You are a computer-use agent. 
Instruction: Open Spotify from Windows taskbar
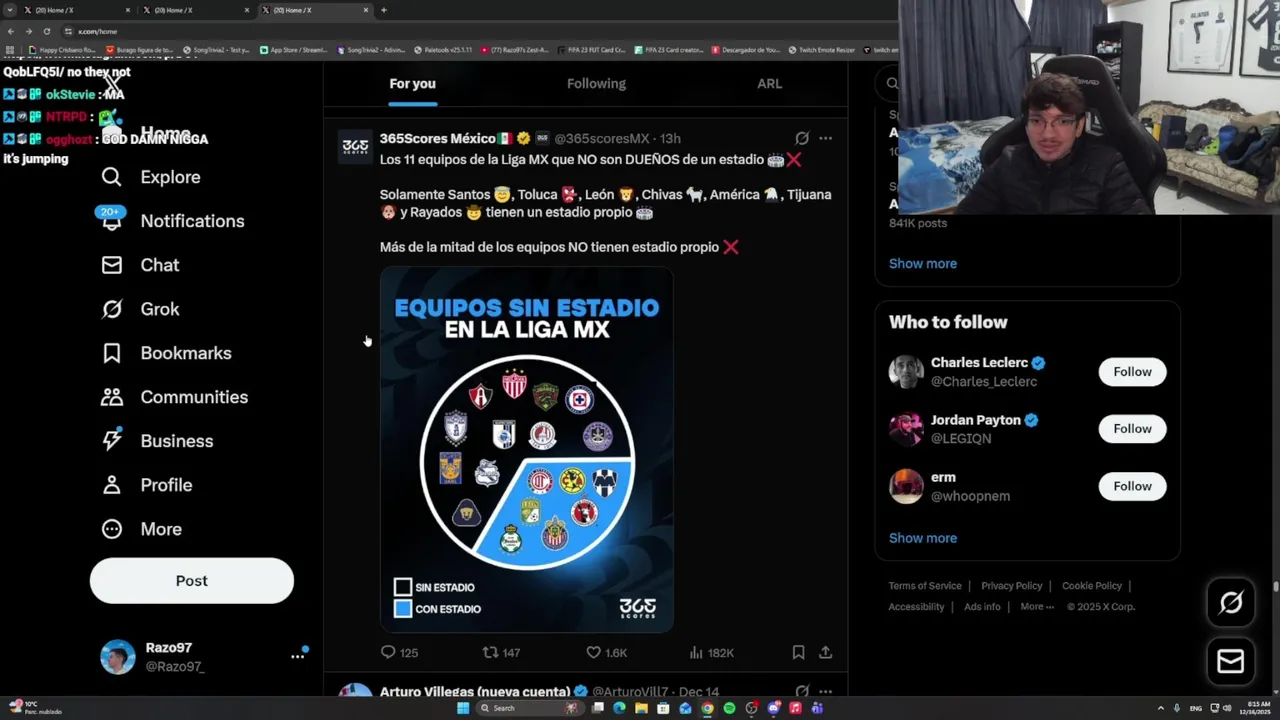(729, 708)
